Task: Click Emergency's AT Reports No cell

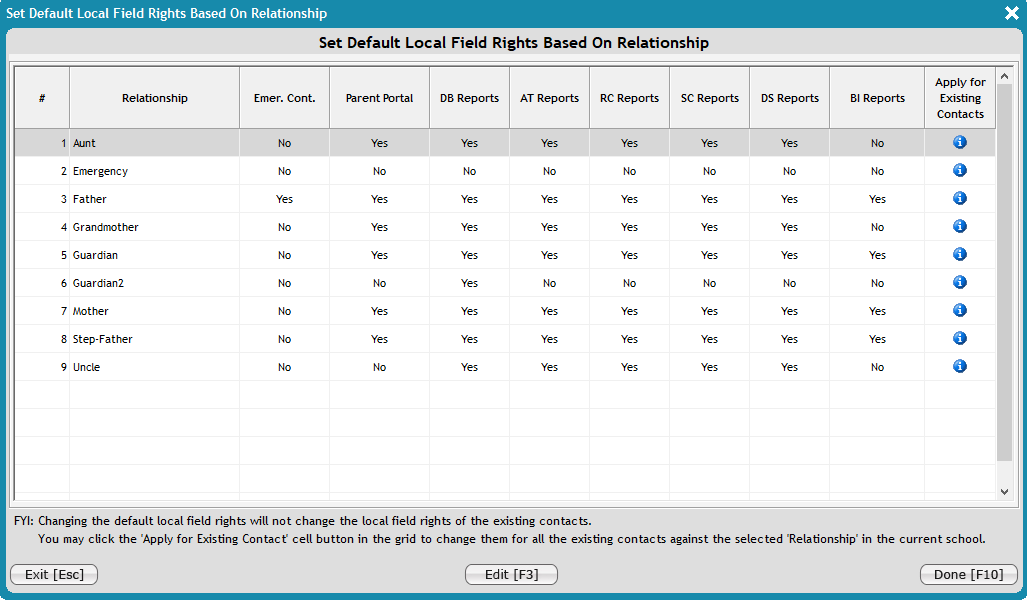Action: pyautogui.click(x=550, y=171)
